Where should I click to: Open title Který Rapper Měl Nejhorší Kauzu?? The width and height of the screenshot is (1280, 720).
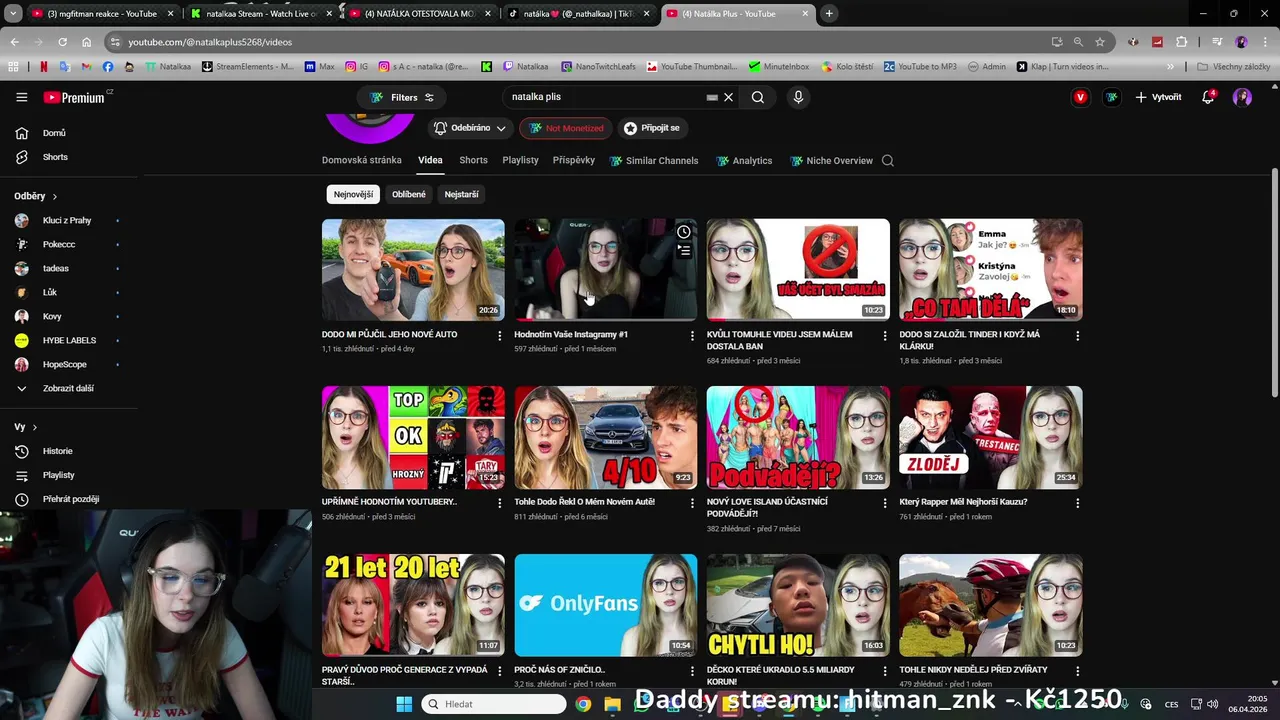tap(963, 502)
